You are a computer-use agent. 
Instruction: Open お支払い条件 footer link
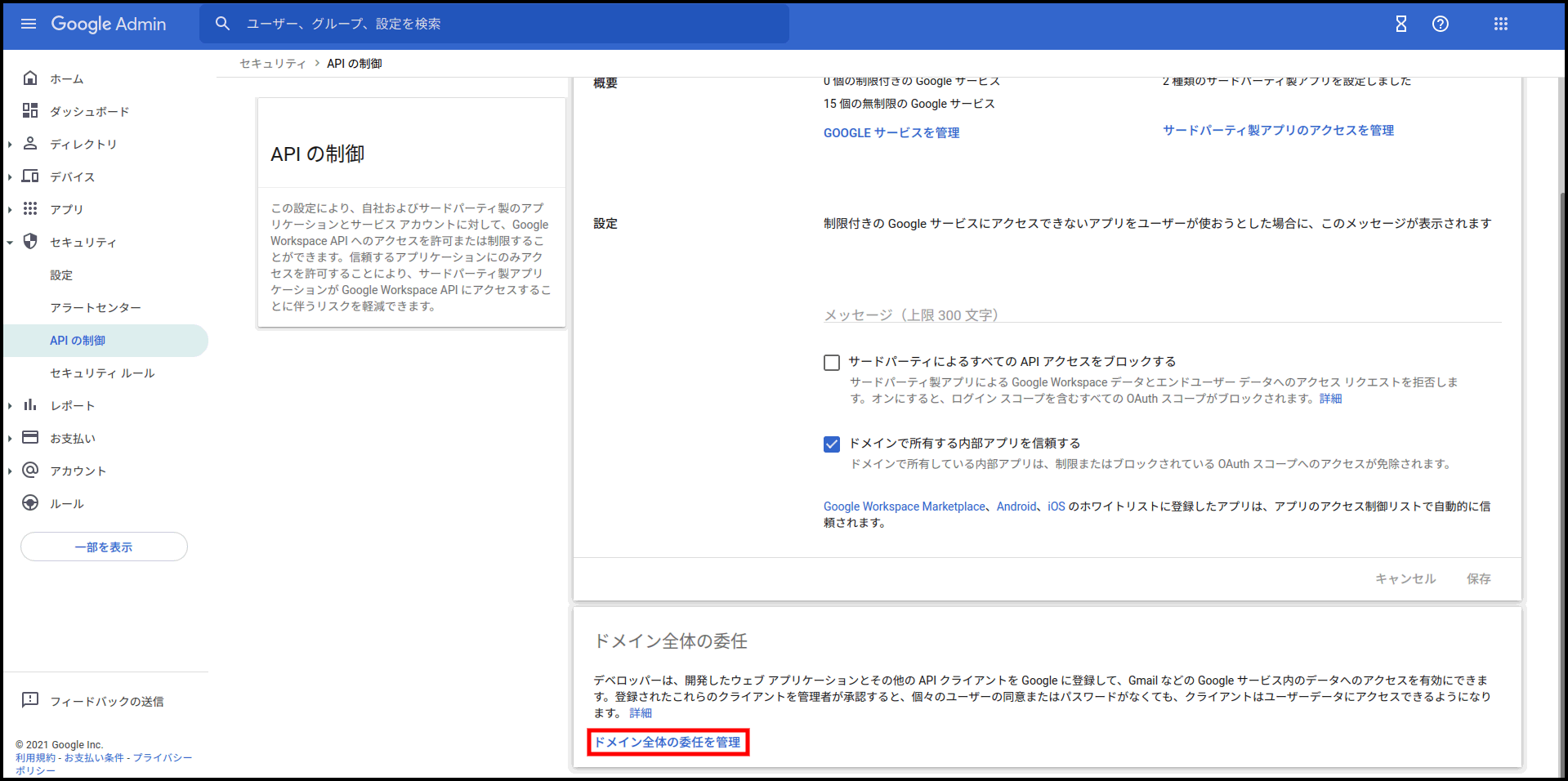94,758
